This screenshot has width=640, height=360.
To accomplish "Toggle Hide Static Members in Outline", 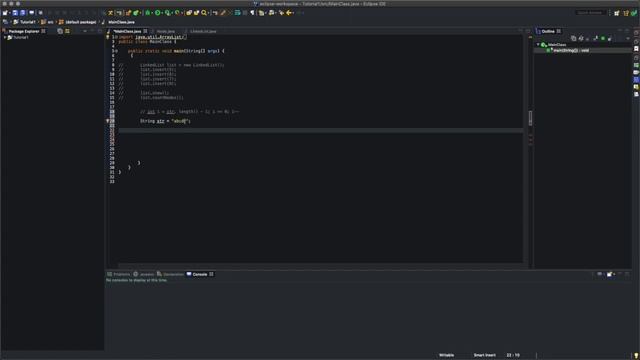I will click(x=595, y=38).
